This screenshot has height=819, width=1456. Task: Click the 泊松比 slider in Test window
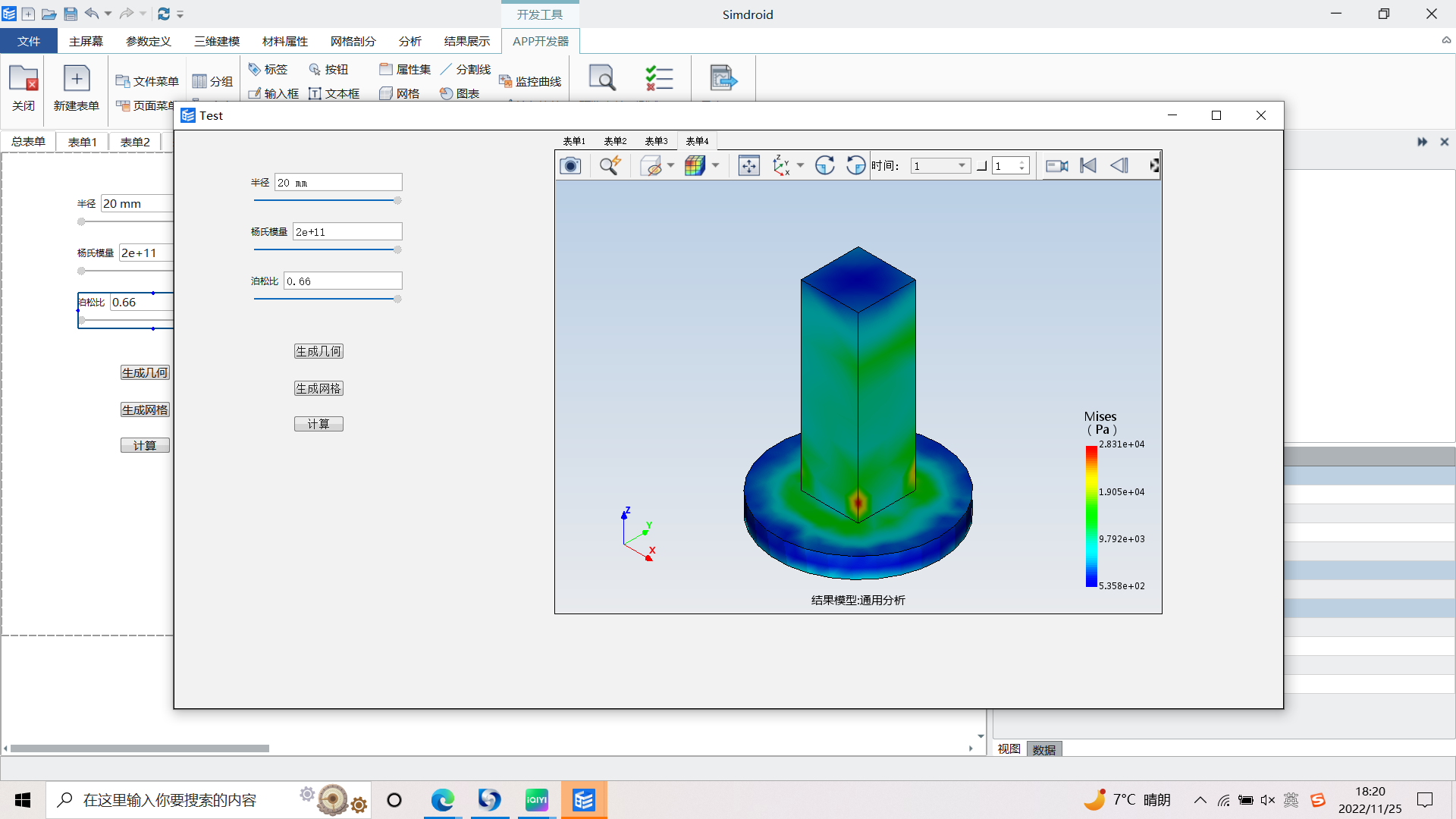(328, 299)
